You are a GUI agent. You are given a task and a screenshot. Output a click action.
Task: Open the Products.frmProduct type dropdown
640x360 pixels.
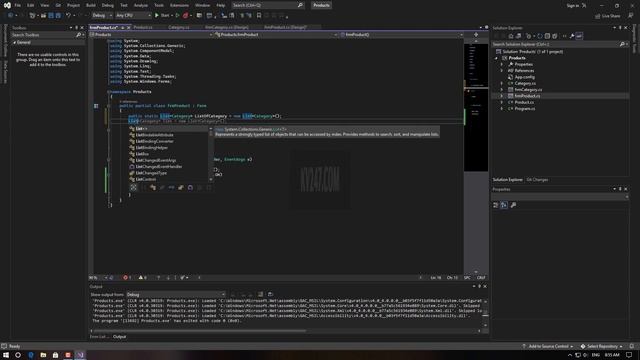pyautogui.click(x=276, y=35)
